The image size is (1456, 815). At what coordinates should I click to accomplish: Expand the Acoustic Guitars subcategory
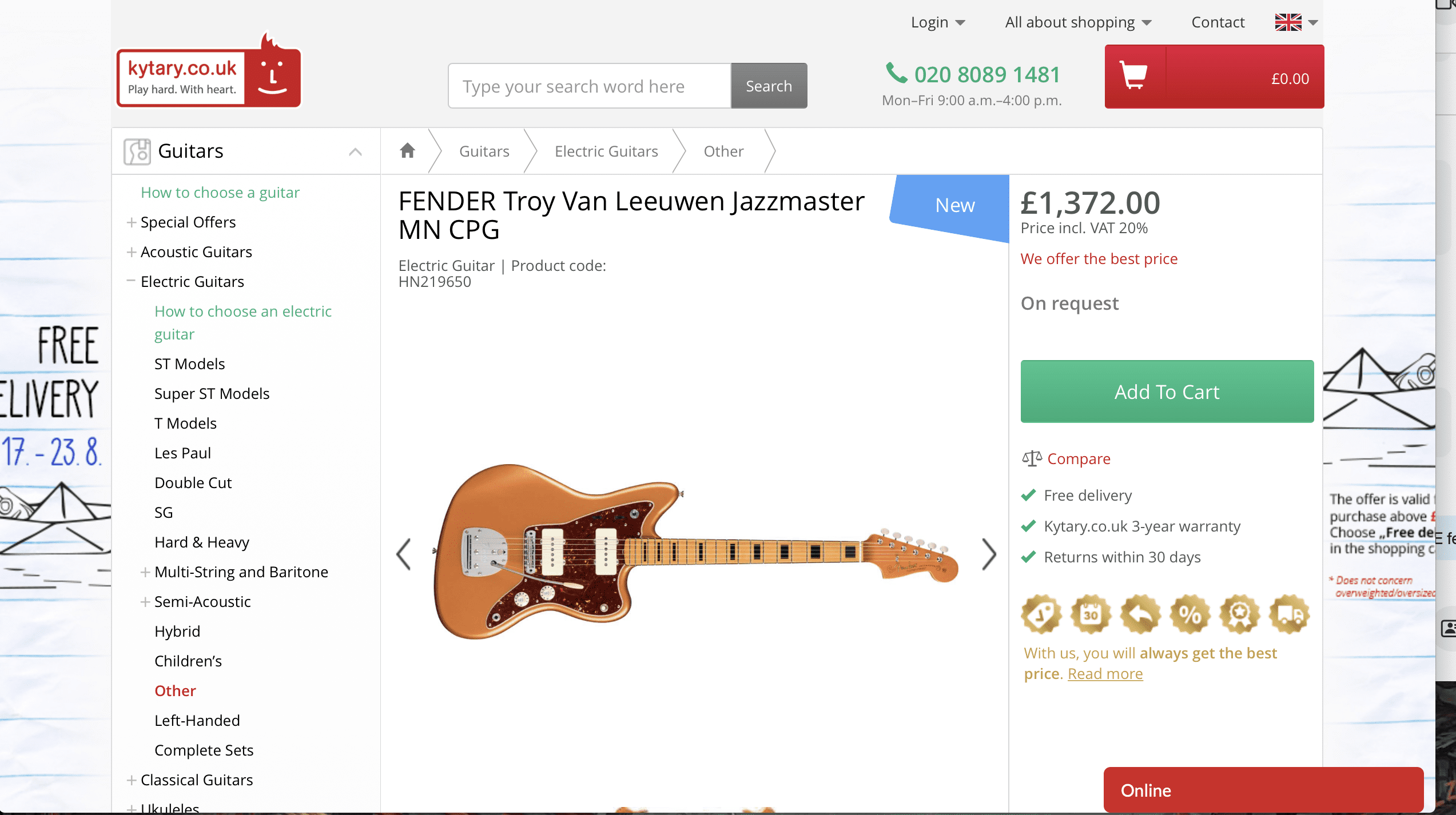[132, 252]
